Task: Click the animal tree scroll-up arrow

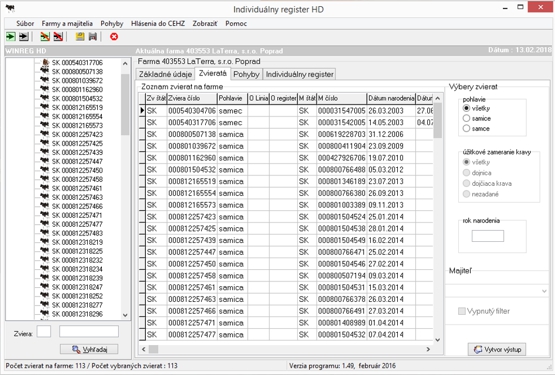Action: pos(125,64)
